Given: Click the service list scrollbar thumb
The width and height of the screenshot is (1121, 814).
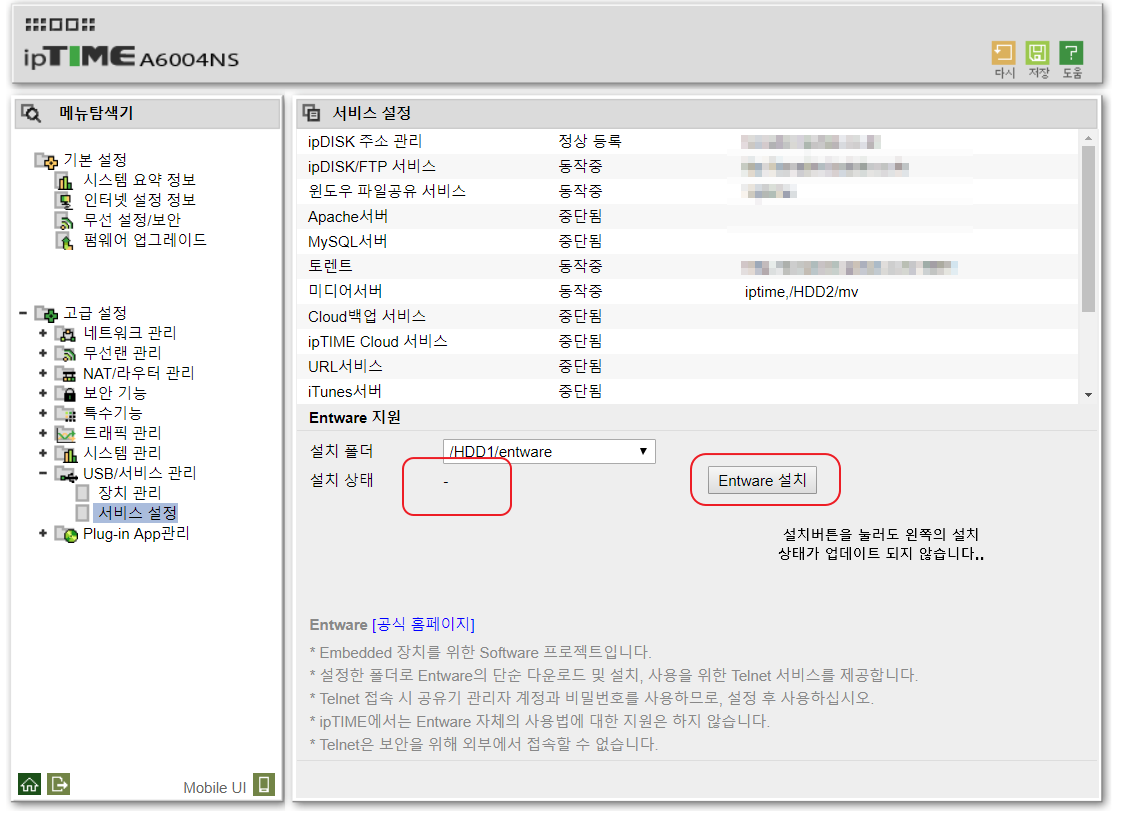Looking at the screenshot, I should coord(1088,229).
